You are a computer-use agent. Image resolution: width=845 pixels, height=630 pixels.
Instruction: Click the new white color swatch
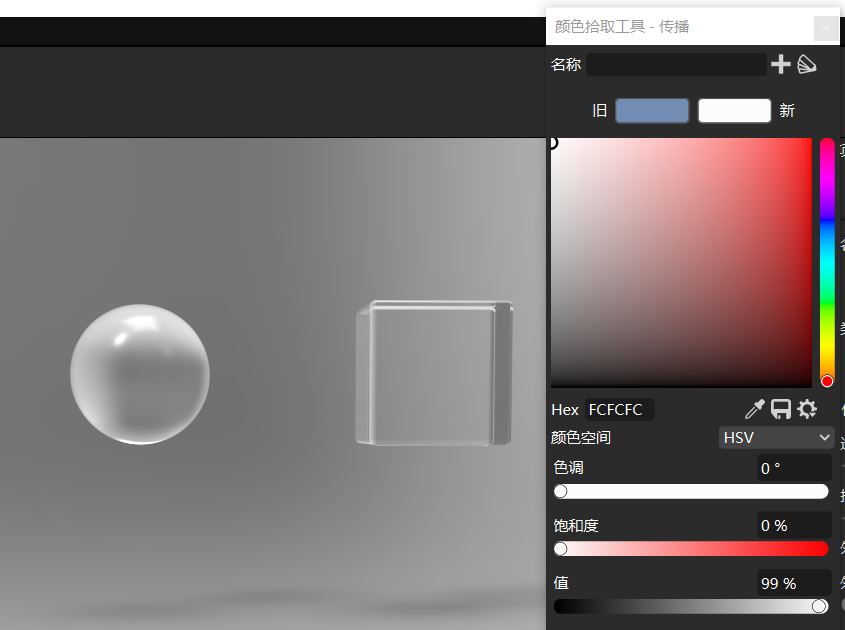(734, 111)
